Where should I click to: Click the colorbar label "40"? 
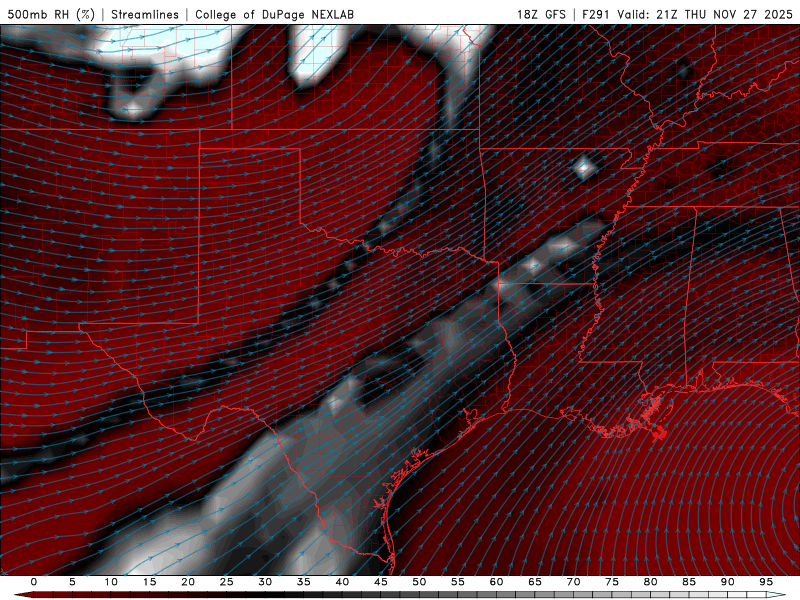tap(342, 582)
